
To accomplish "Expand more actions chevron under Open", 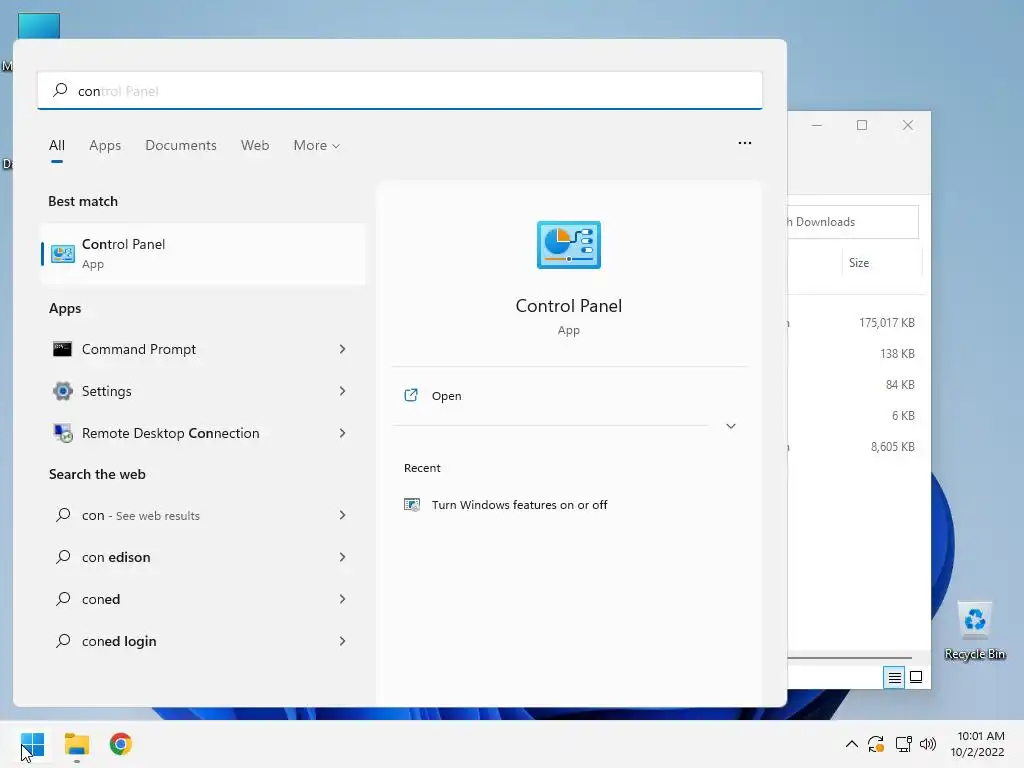I will 731,426.
